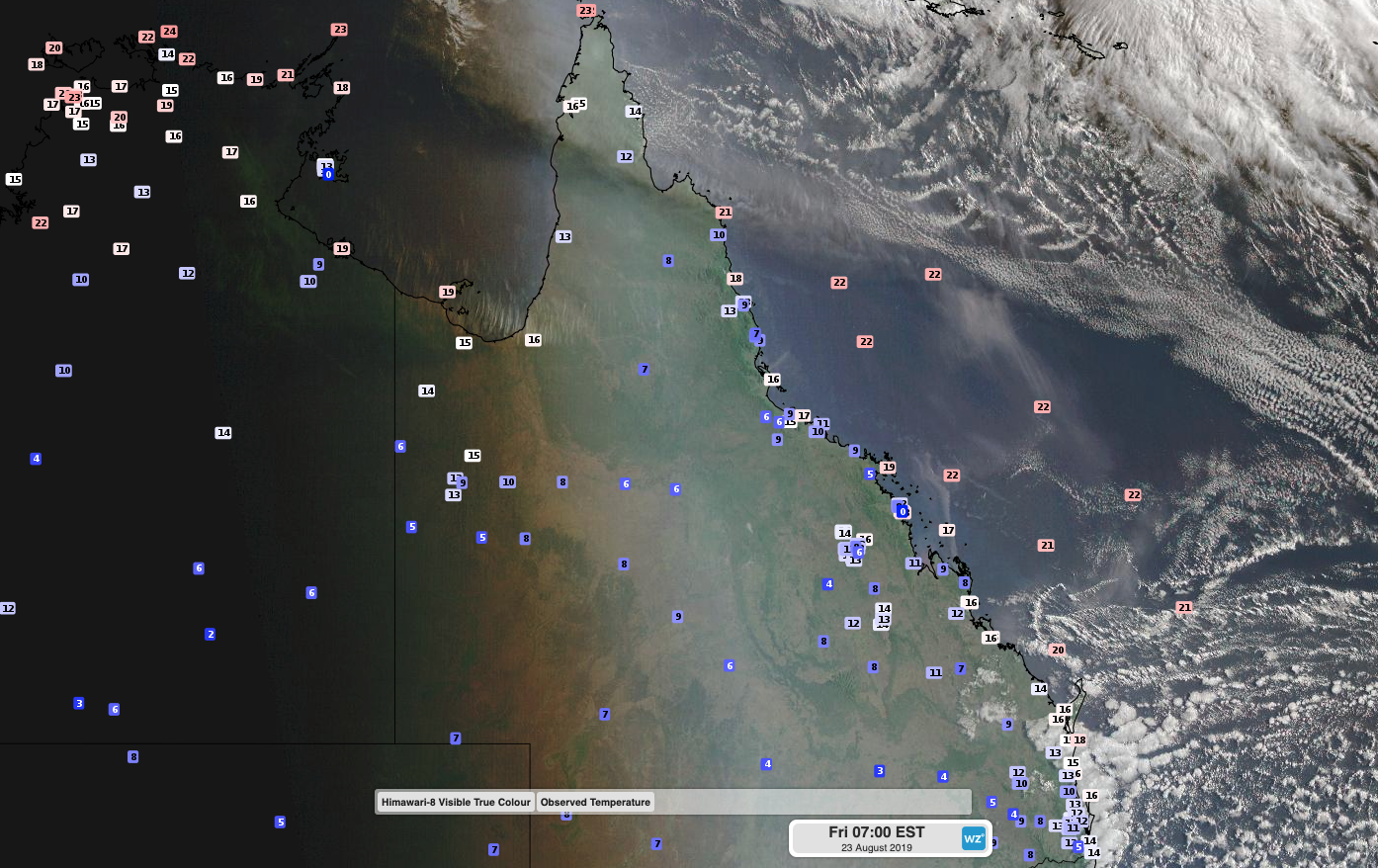Select the 19 marker beside the 9 marker
This screenshot has width=1378, height=868.
[x=342, y=249]
